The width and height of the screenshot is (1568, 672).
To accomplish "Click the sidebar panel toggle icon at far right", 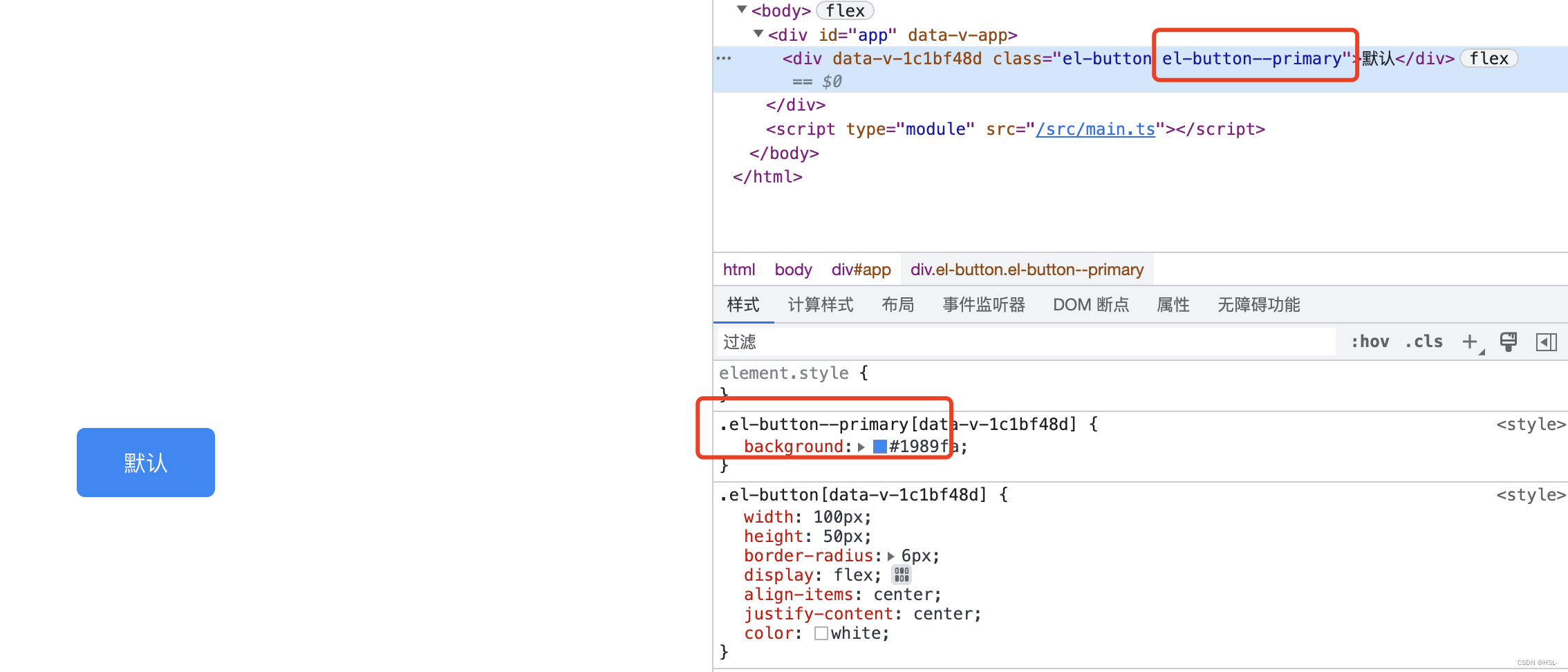I will pyautogui.click(x=1547, y=342).
